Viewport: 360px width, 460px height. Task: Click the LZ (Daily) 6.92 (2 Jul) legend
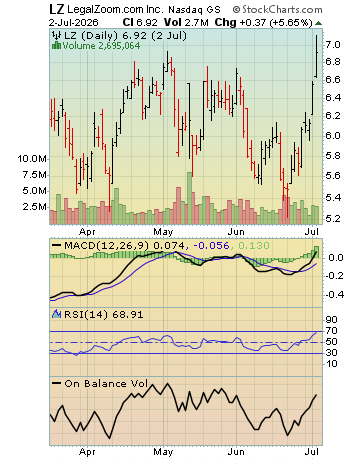click(125, 35)
